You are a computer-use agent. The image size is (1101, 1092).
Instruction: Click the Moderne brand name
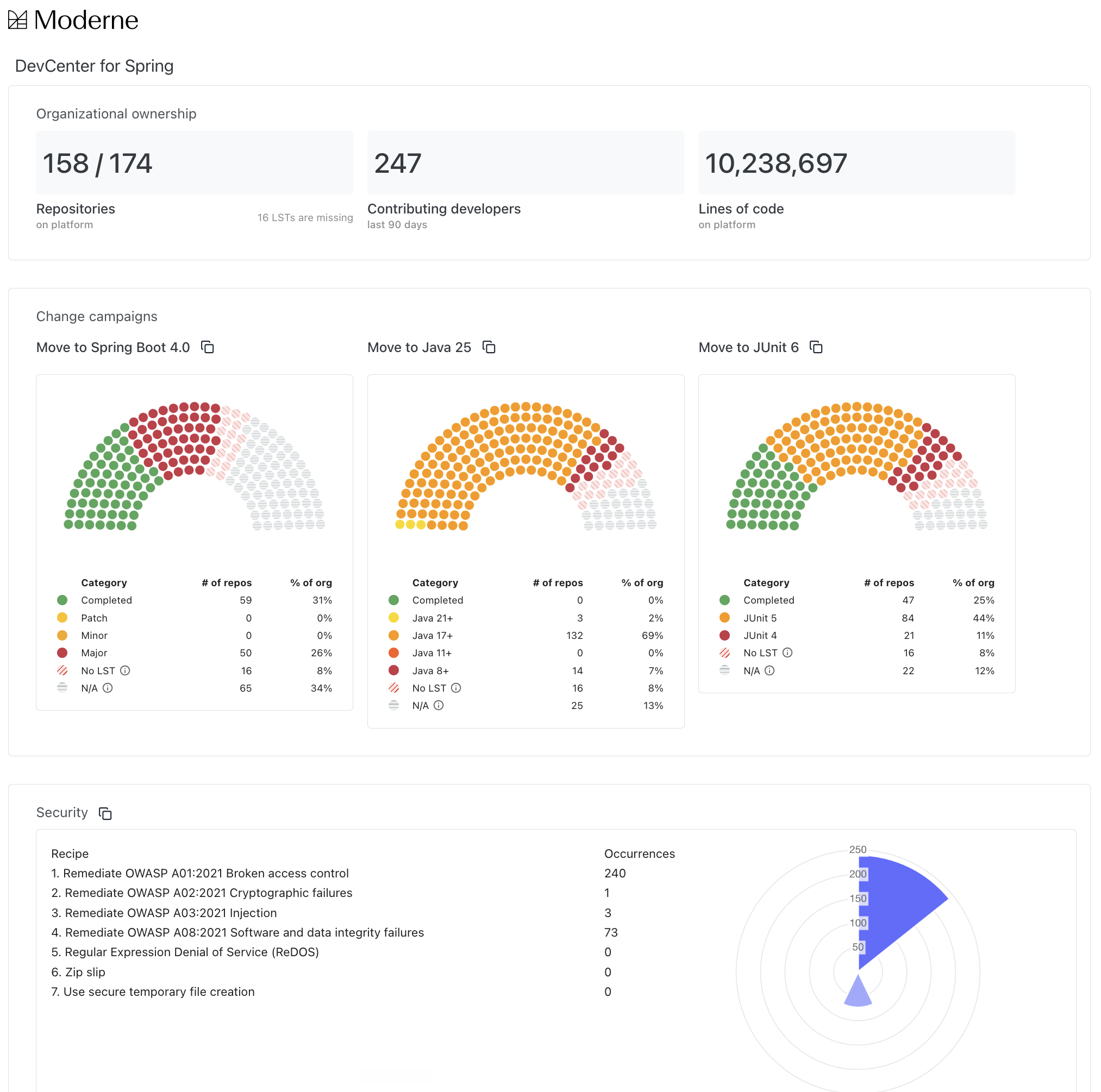click(x=86, y=20)
